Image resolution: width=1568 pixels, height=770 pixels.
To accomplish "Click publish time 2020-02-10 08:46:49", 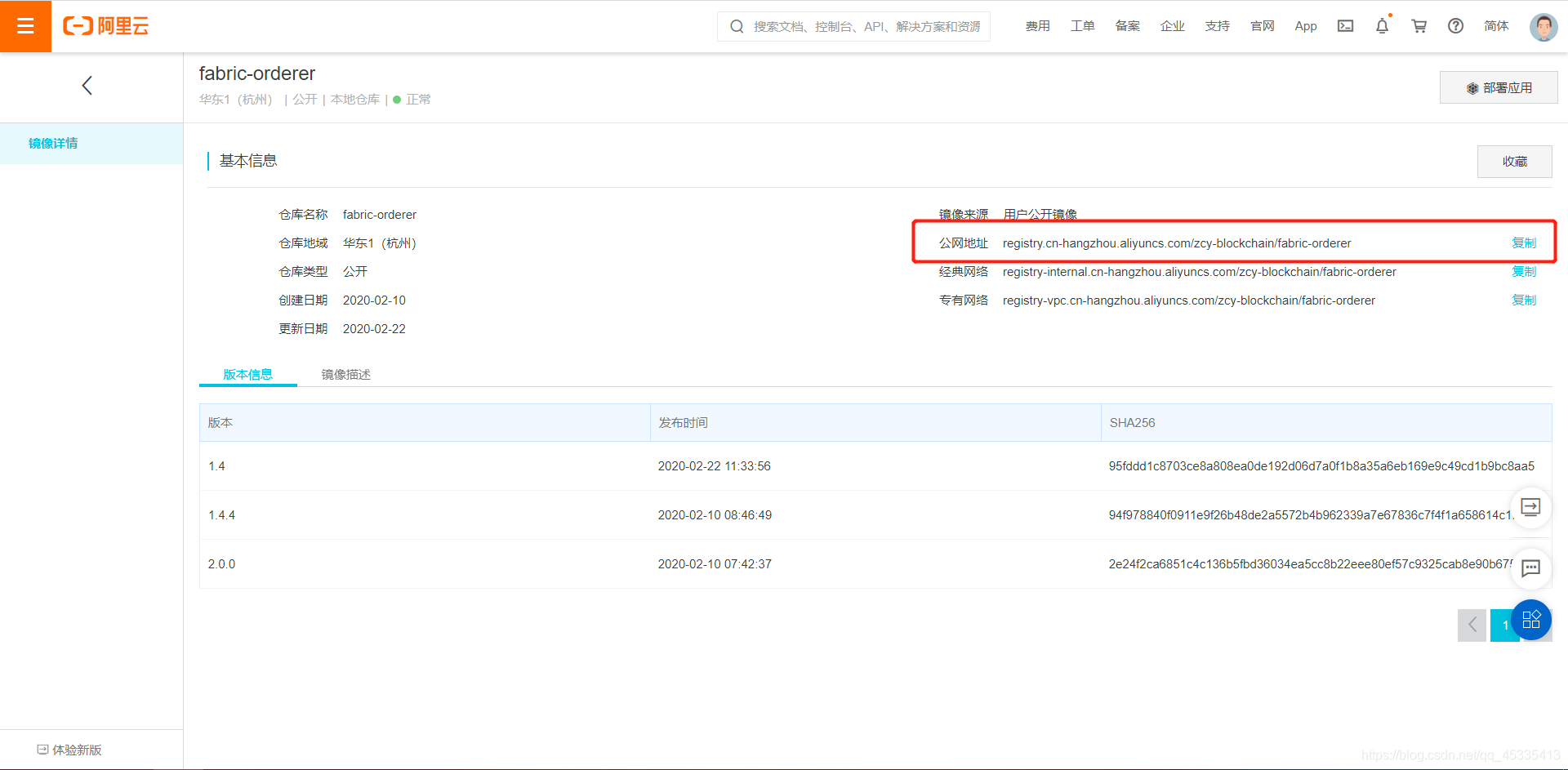I will [x=715, y=515].
